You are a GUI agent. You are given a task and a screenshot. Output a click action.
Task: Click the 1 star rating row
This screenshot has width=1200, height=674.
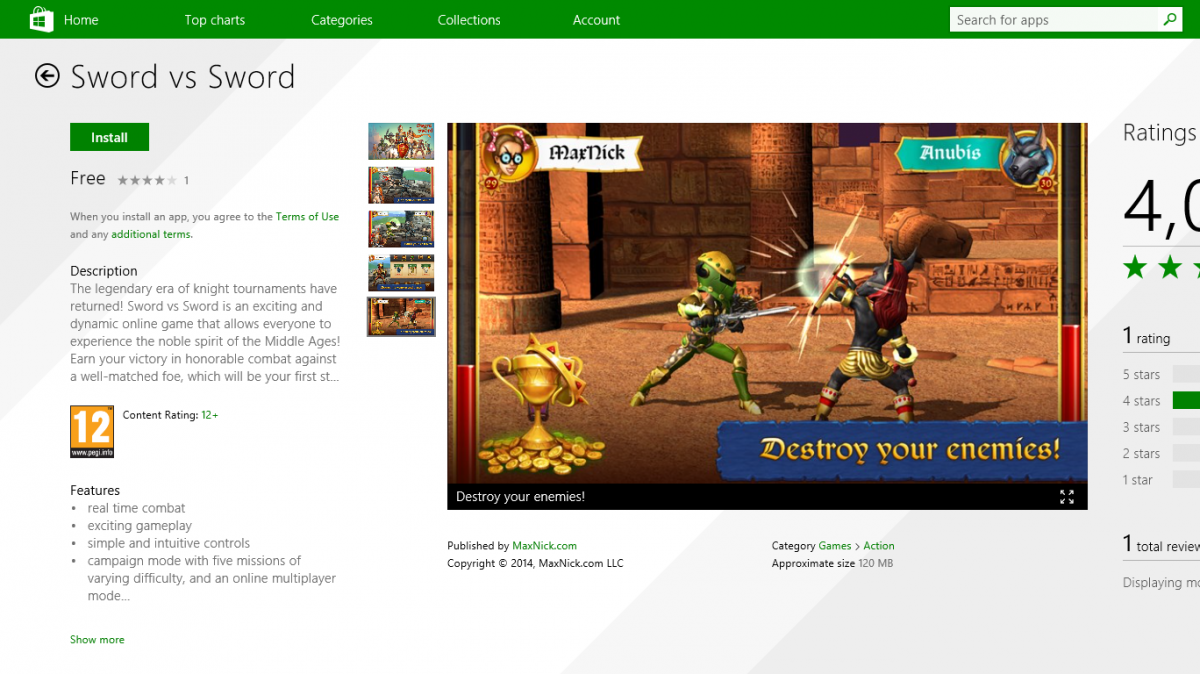(x=1160, y=480)
